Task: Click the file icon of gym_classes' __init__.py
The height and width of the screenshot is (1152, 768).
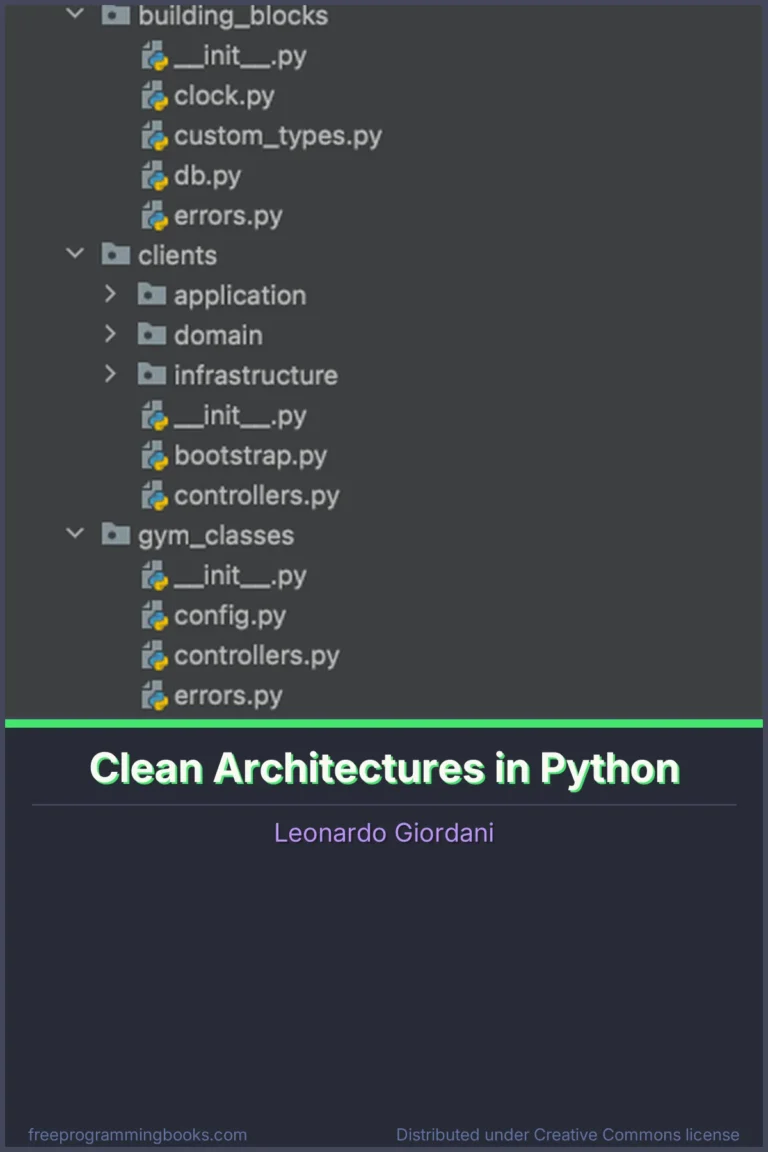Action: click(154, 575)
